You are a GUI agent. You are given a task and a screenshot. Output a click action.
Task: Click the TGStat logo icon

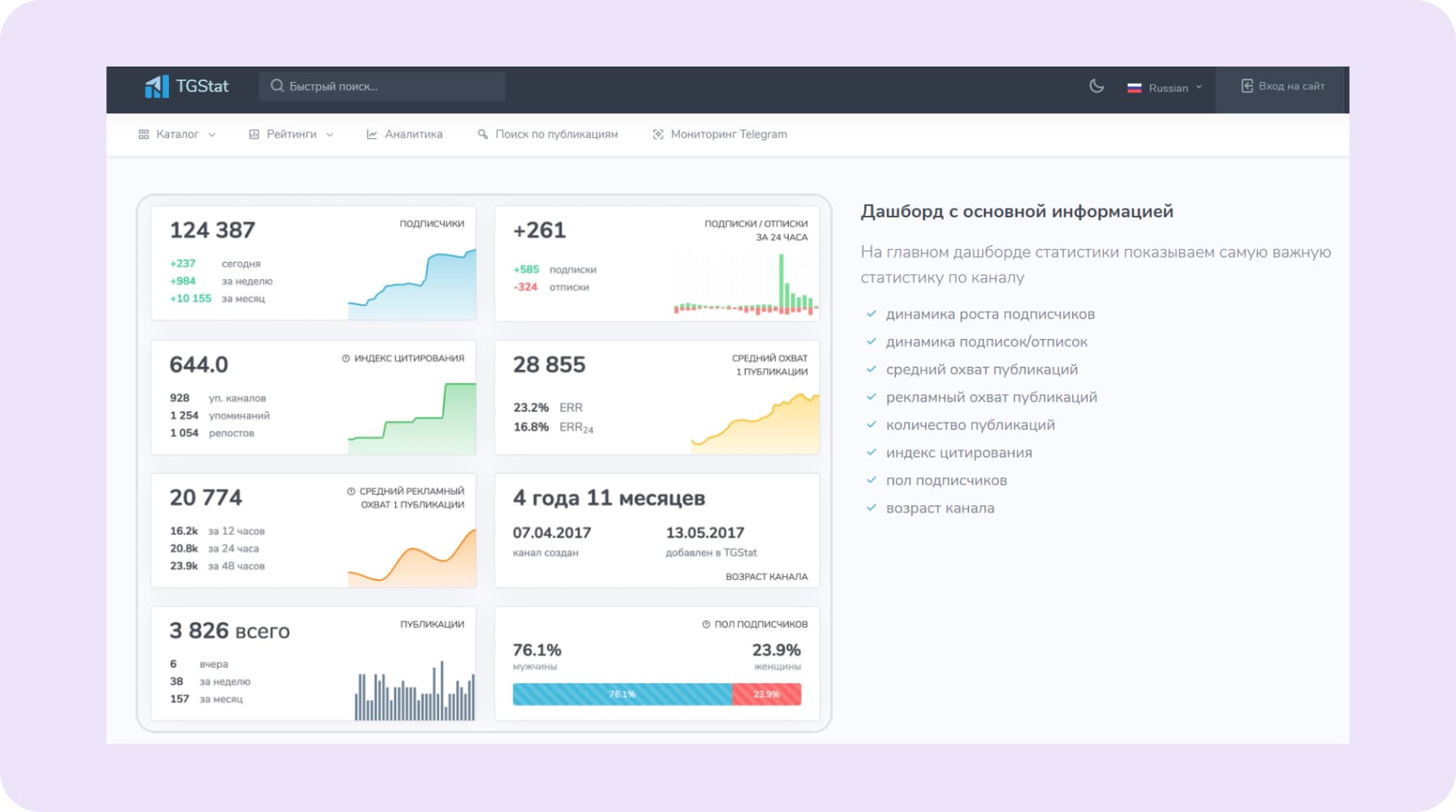(157, 86)
